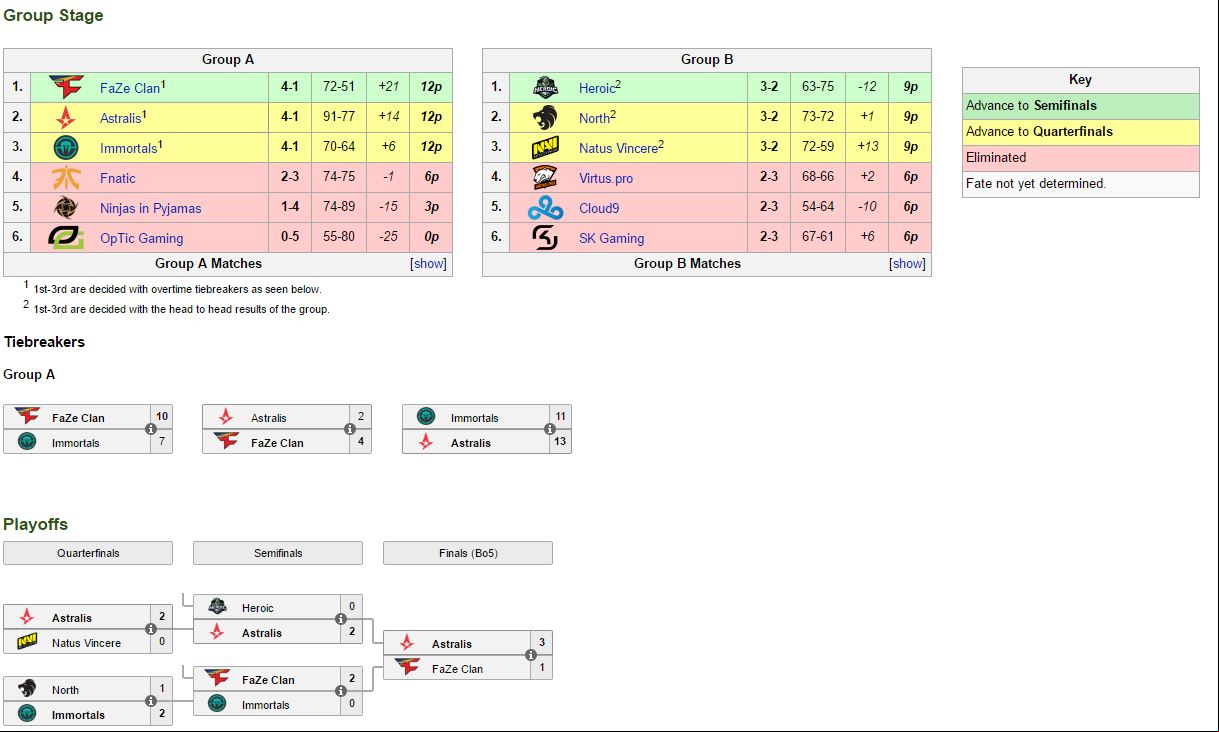Click the Quarterfinals bracket column header

tap(88, 553)
